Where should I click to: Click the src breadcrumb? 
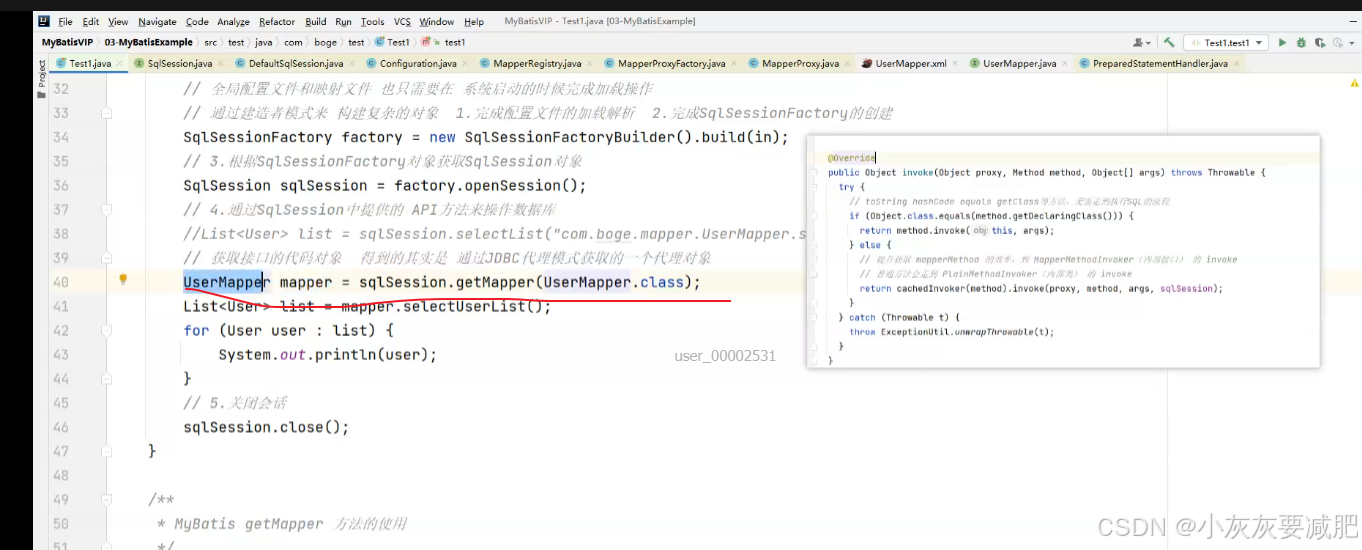211,43
